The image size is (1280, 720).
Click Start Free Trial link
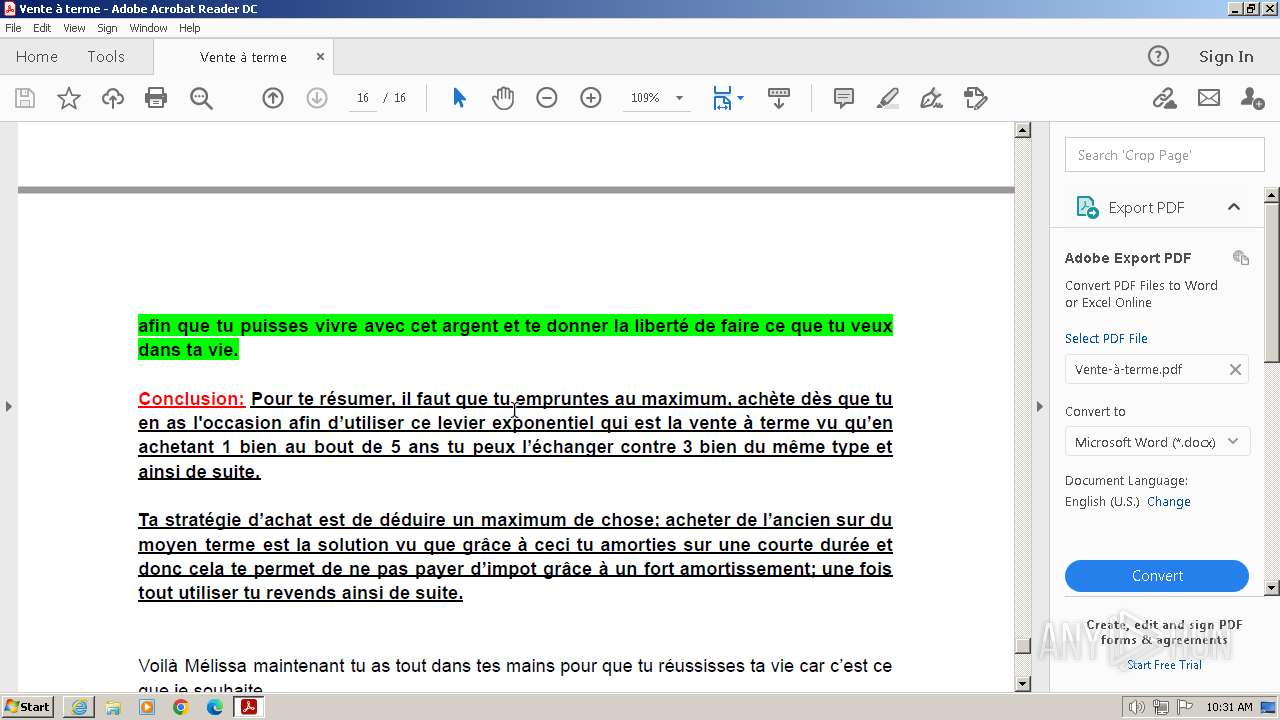click(1164, 665)
